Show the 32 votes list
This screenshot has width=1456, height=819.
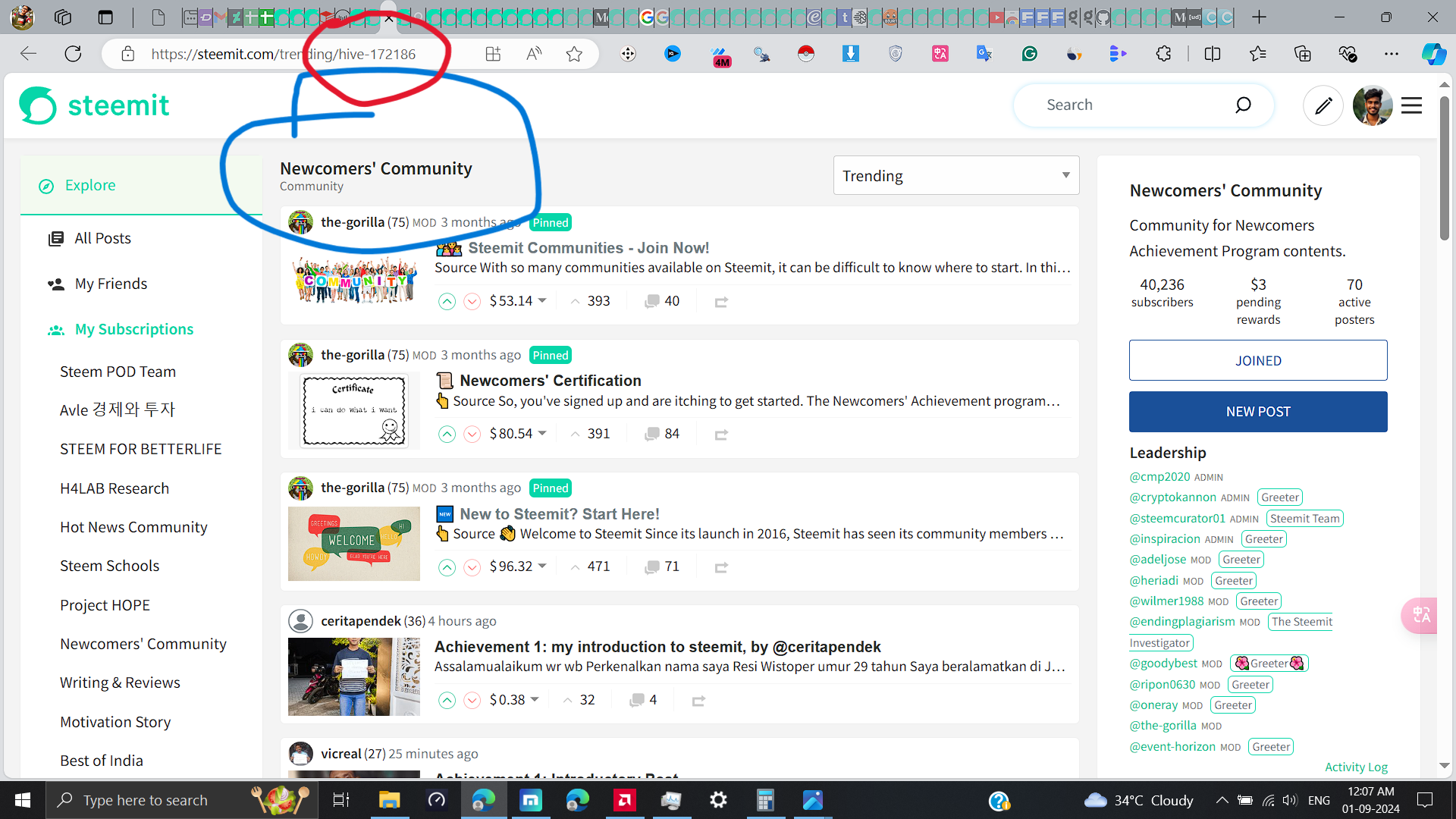579,700
